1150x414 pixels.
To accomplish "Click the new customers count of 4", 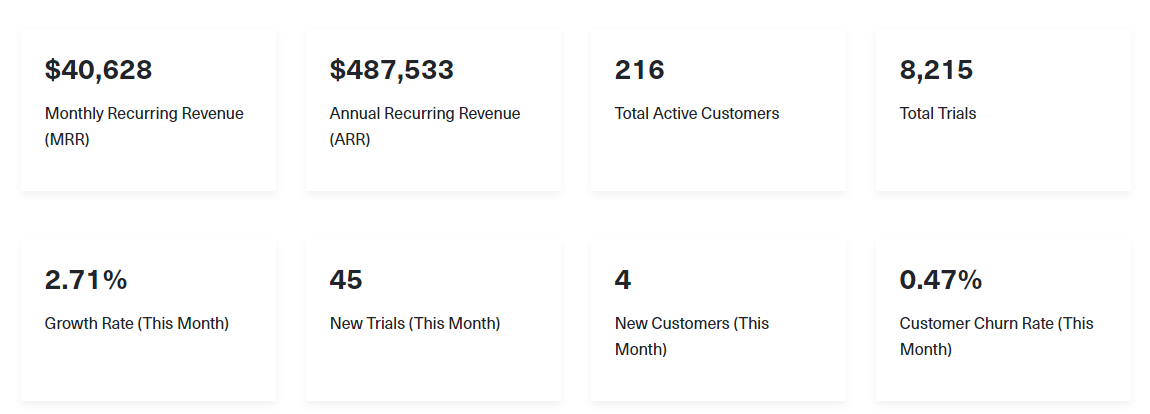I will tap(623, 280).
